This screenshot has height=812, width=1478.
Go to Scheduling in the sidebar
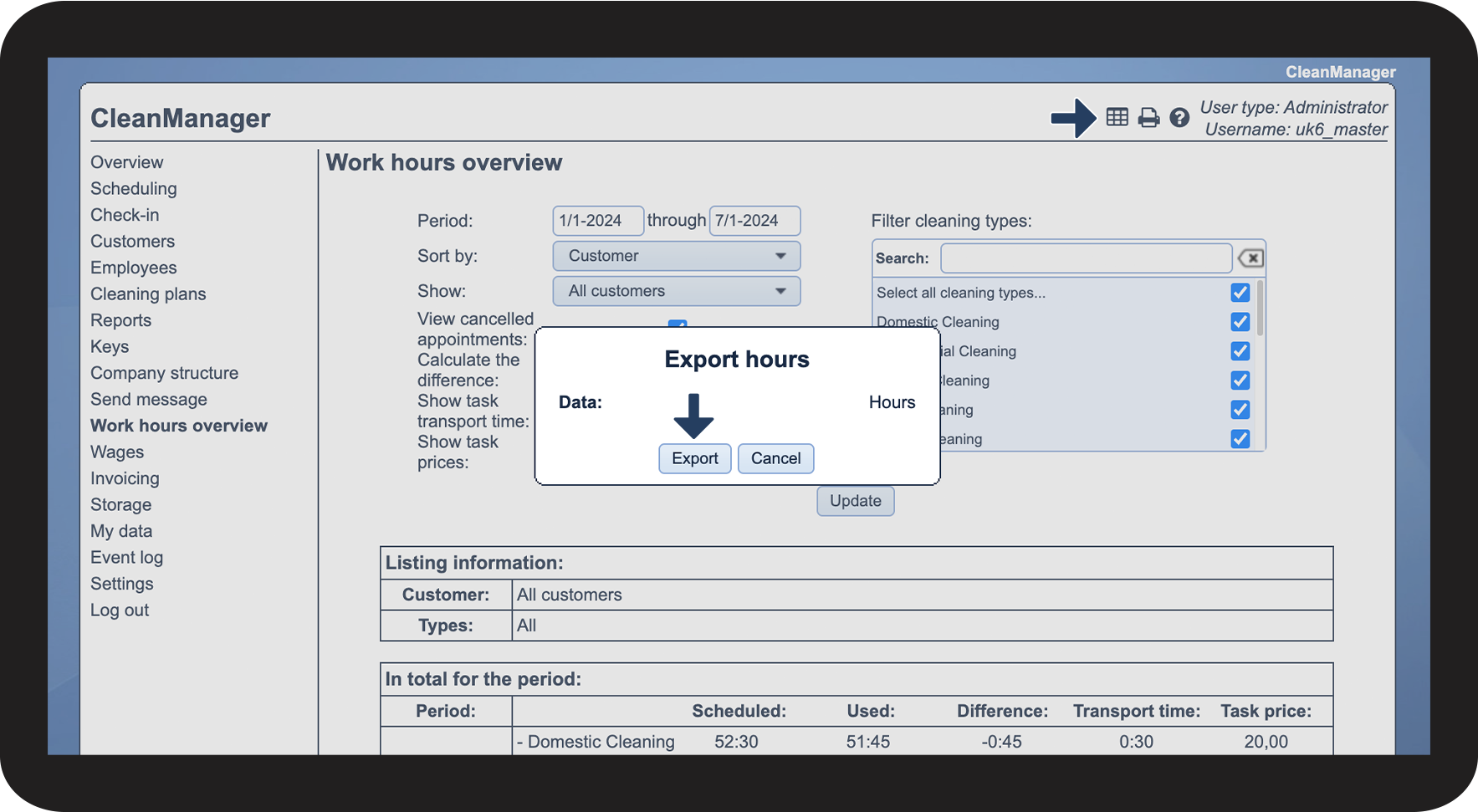134,189
